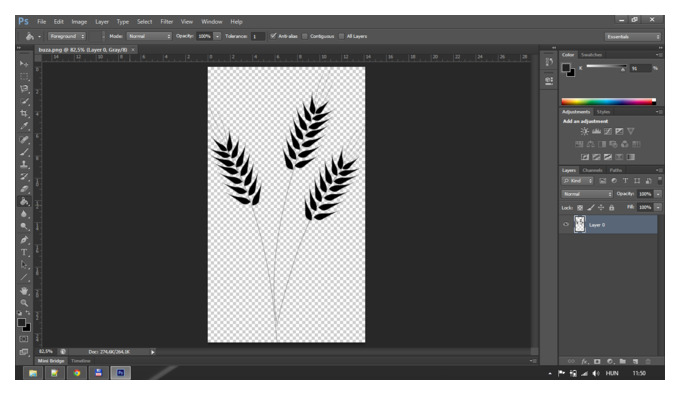Toggle Lock position
The height and width of the screenshot is (395, 680).
click(601, 208)
